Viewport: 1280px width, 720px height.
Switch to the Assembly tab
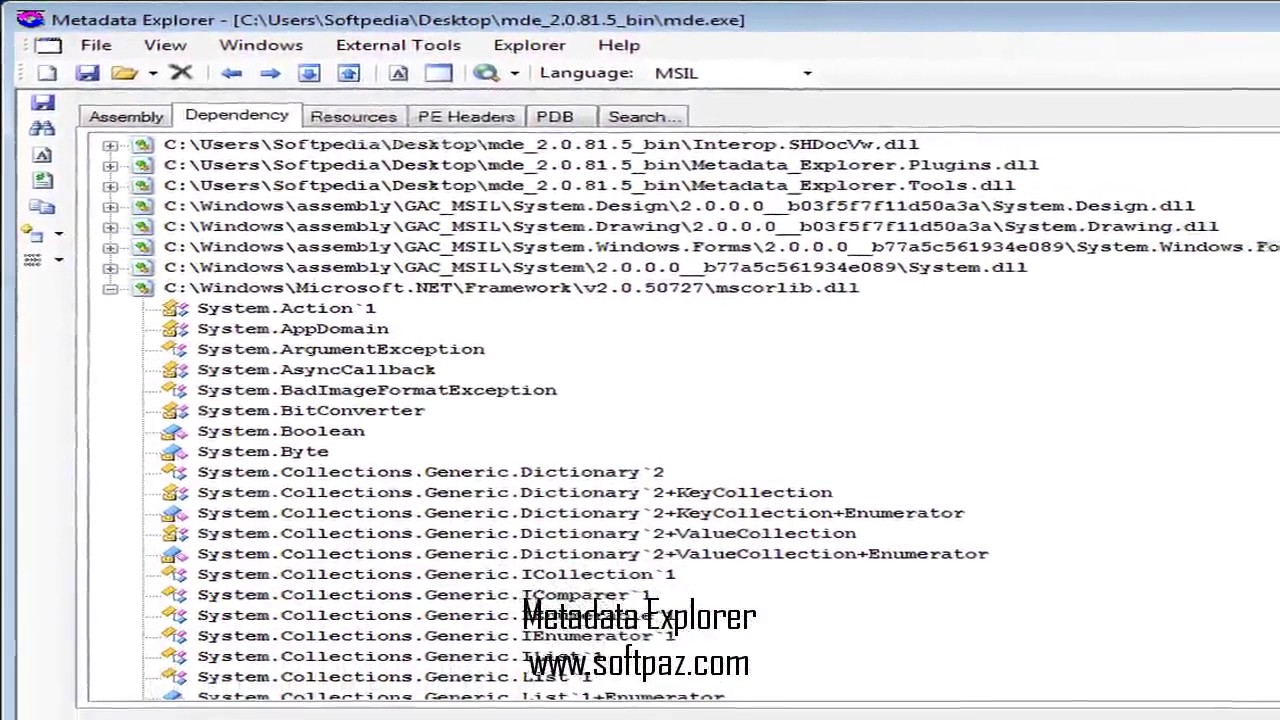click(126, 117)
